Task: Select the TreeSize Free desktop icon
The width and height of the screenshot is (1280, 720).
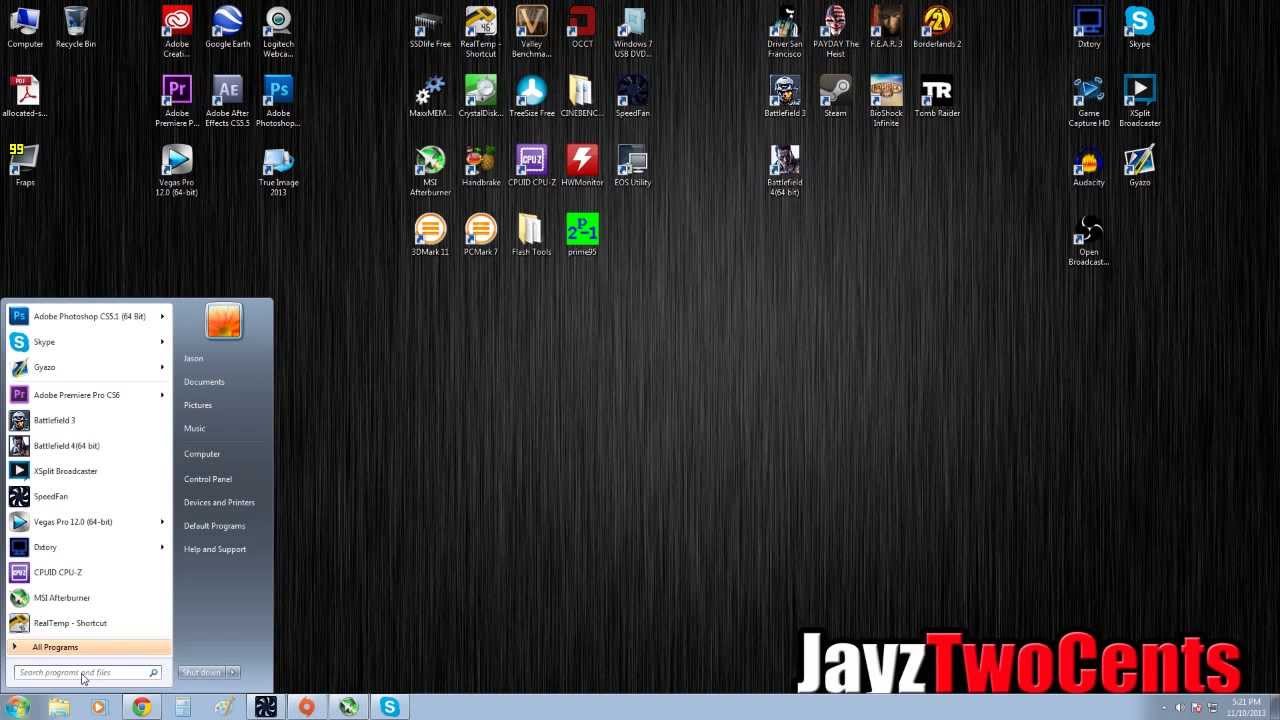Action: [x=531, y=96]
